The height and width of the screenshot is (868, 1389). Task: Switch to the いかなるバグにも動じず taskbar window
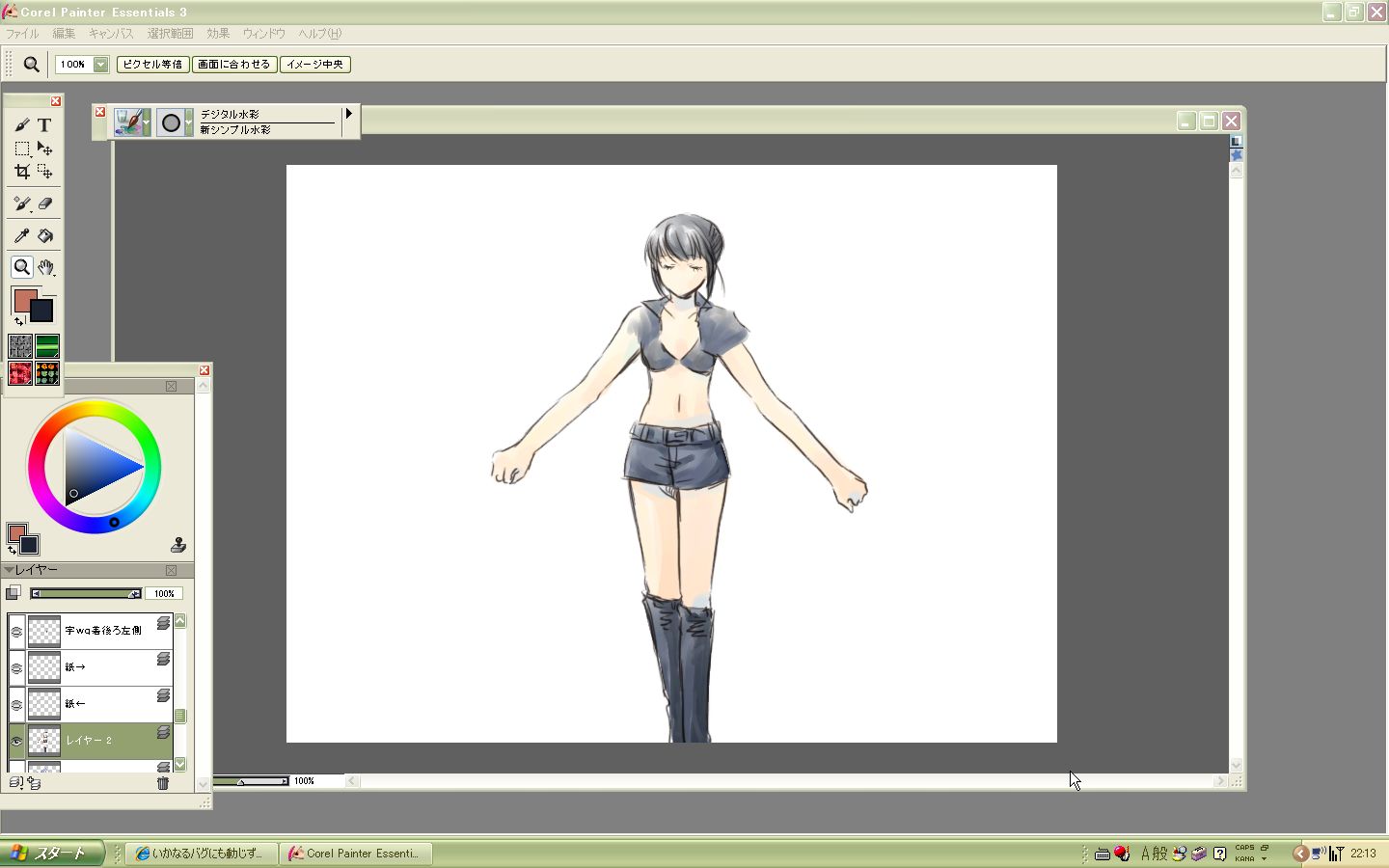201,854
